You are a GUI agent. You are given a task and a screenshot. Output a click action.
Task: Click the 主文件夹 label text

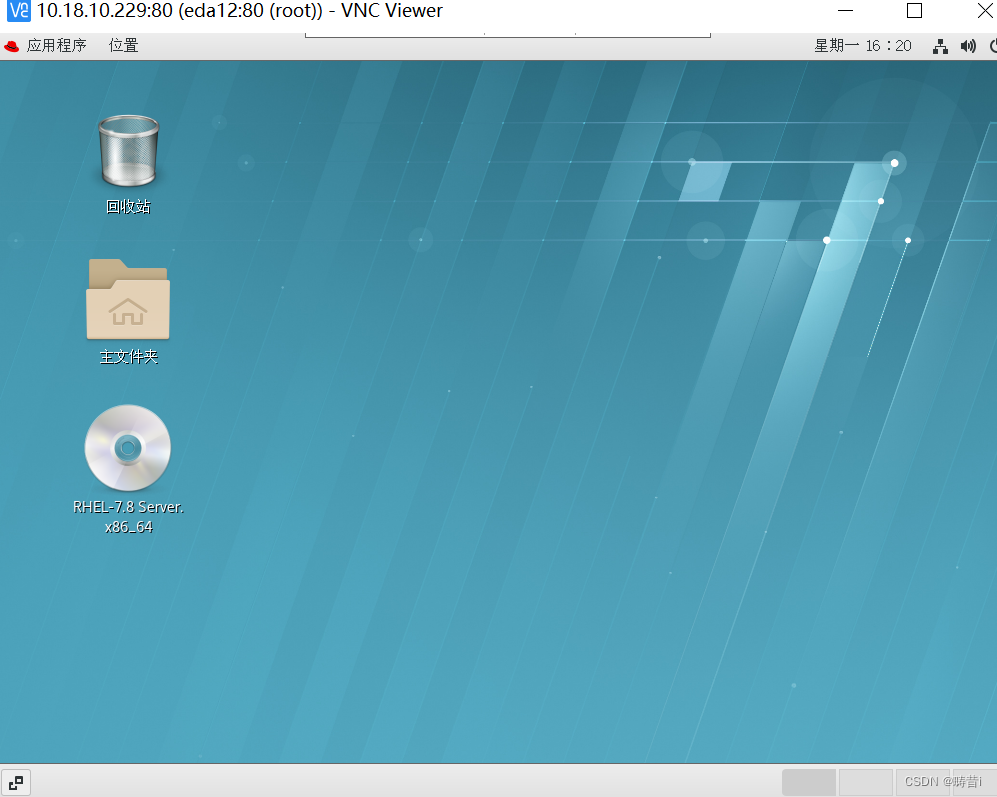click(128, 355)
